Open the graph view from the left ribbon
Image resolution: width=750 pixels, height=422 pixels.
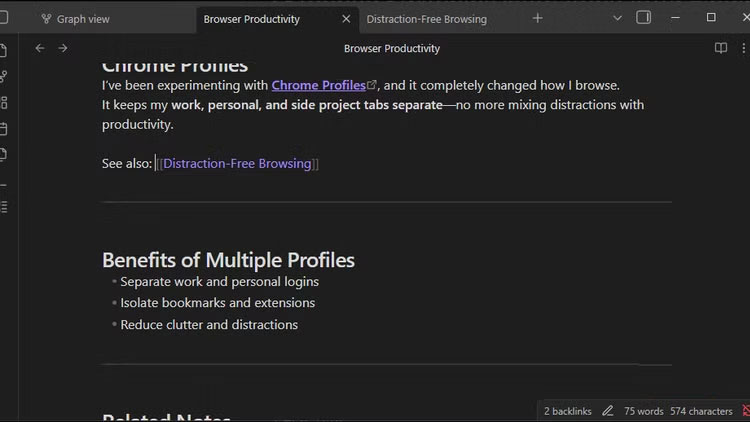tap(4, 76)
